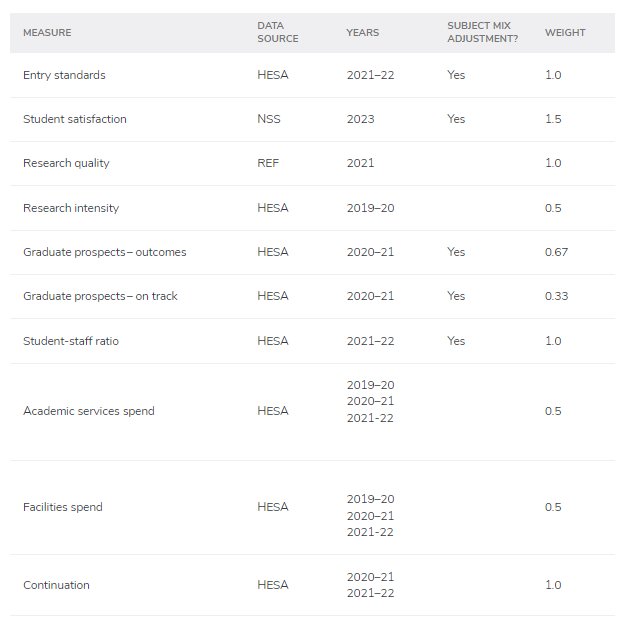Screen dimensions: 621x624
Task: Click the Research intensity measure
Action: 71,208
